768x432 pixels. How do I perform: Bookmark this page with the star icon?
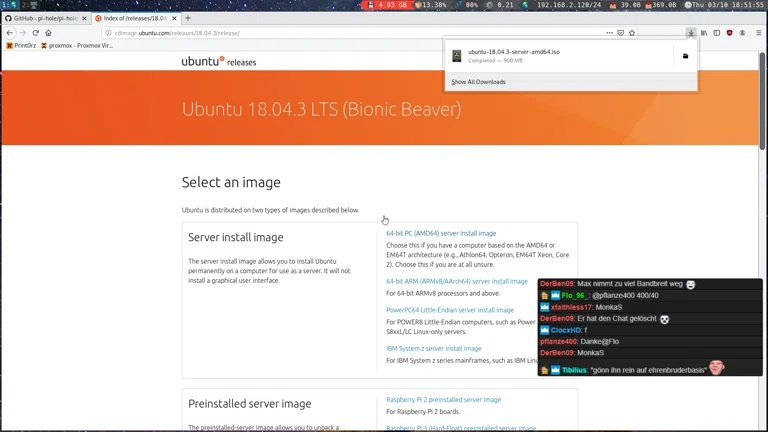pos(632,33)
